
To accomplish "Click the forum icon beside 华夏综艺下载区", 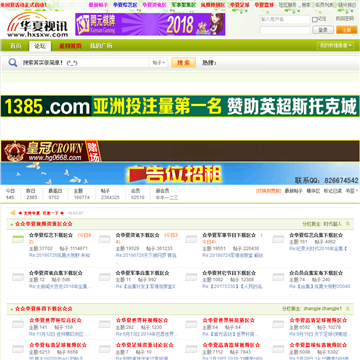I will tap(18, 239).
